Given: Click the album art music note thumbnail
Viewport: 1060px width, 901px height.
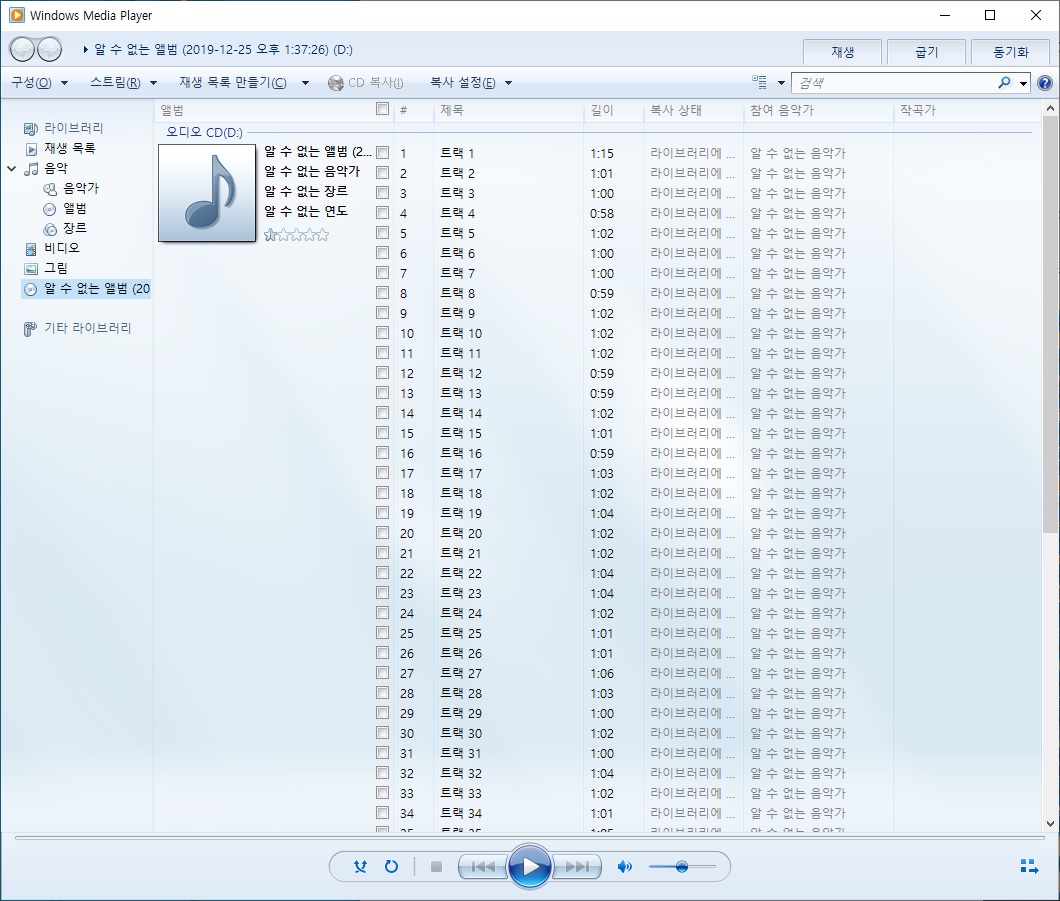Looking at the screenshot, I should tap(207, 193).
